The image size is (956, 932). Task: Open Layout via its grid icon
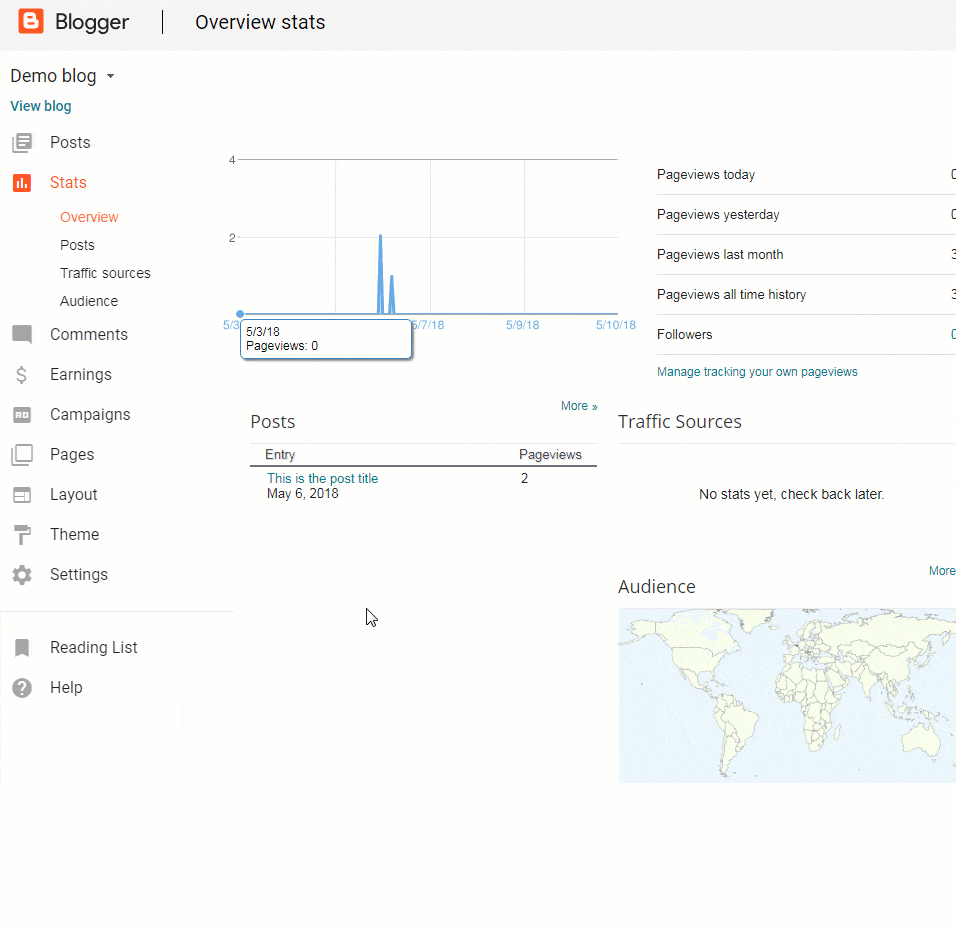tap(22, 495)
